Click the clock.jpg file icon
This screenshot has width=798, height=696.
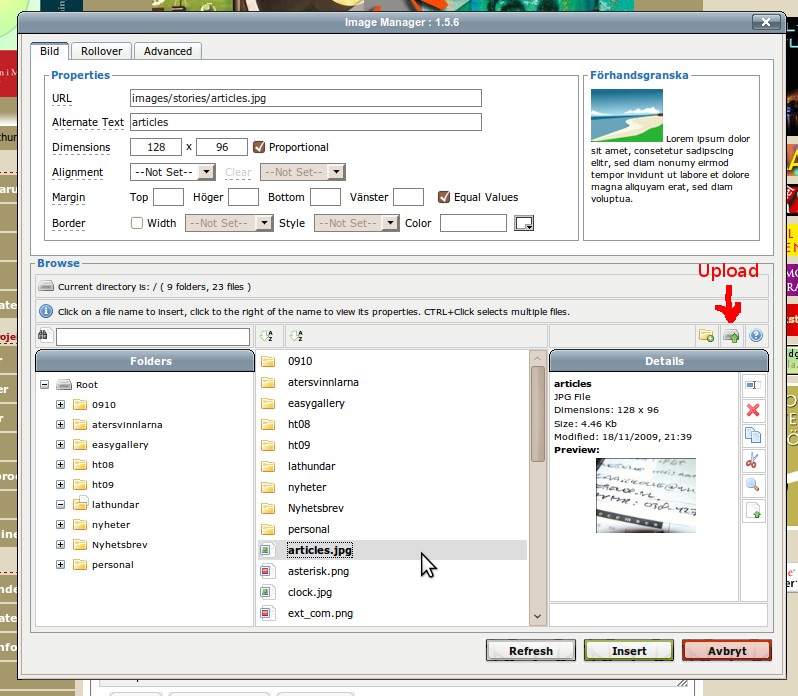point(266,592)
